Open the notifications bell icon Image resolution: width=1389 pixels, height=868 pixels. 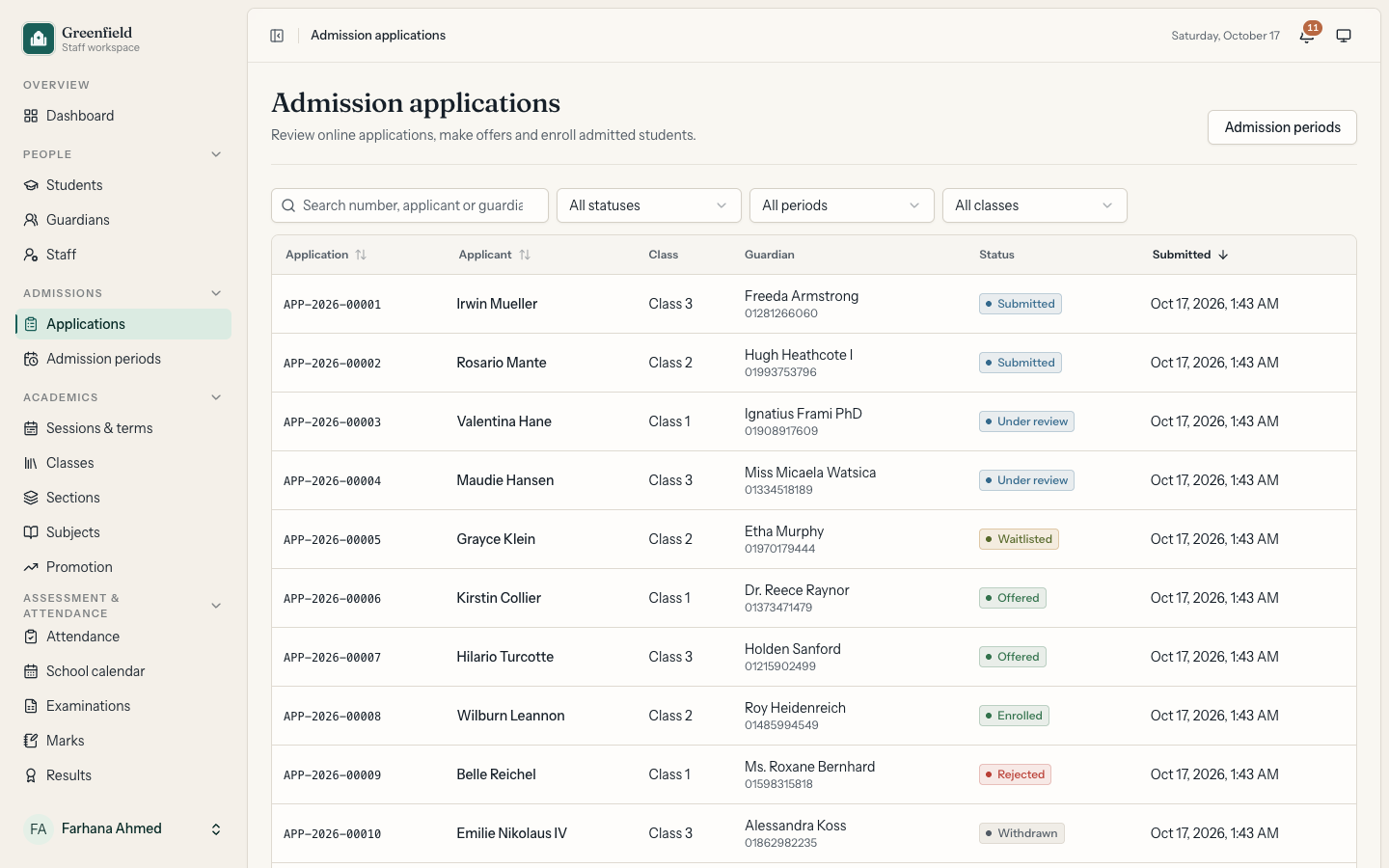click(x=1307, y=36)
